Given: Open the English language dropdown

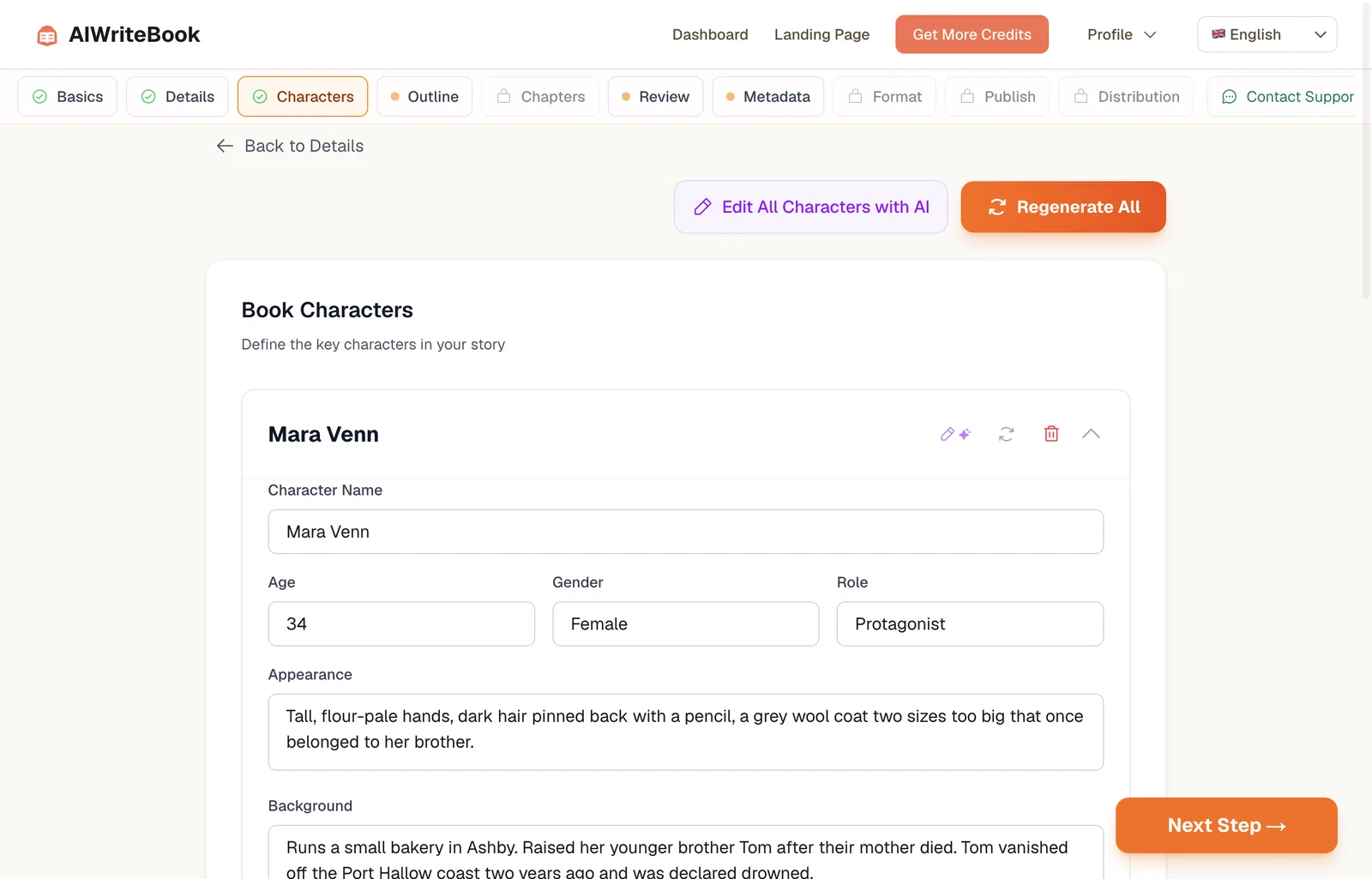Looking at the screenshot, I should point(1267,34).
